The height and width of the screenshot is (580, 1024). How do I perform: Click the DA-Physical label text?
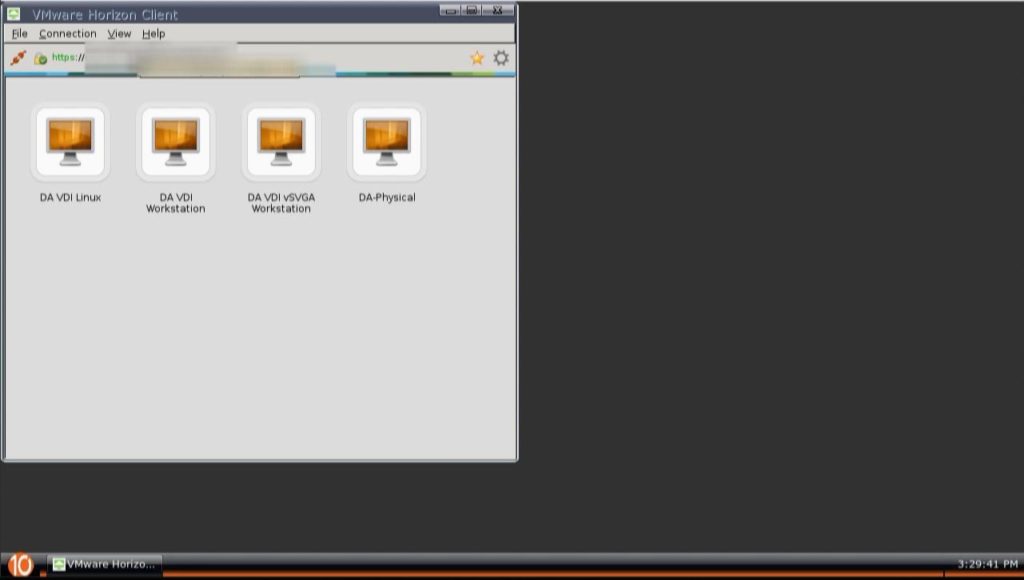(x=387, y=197)
